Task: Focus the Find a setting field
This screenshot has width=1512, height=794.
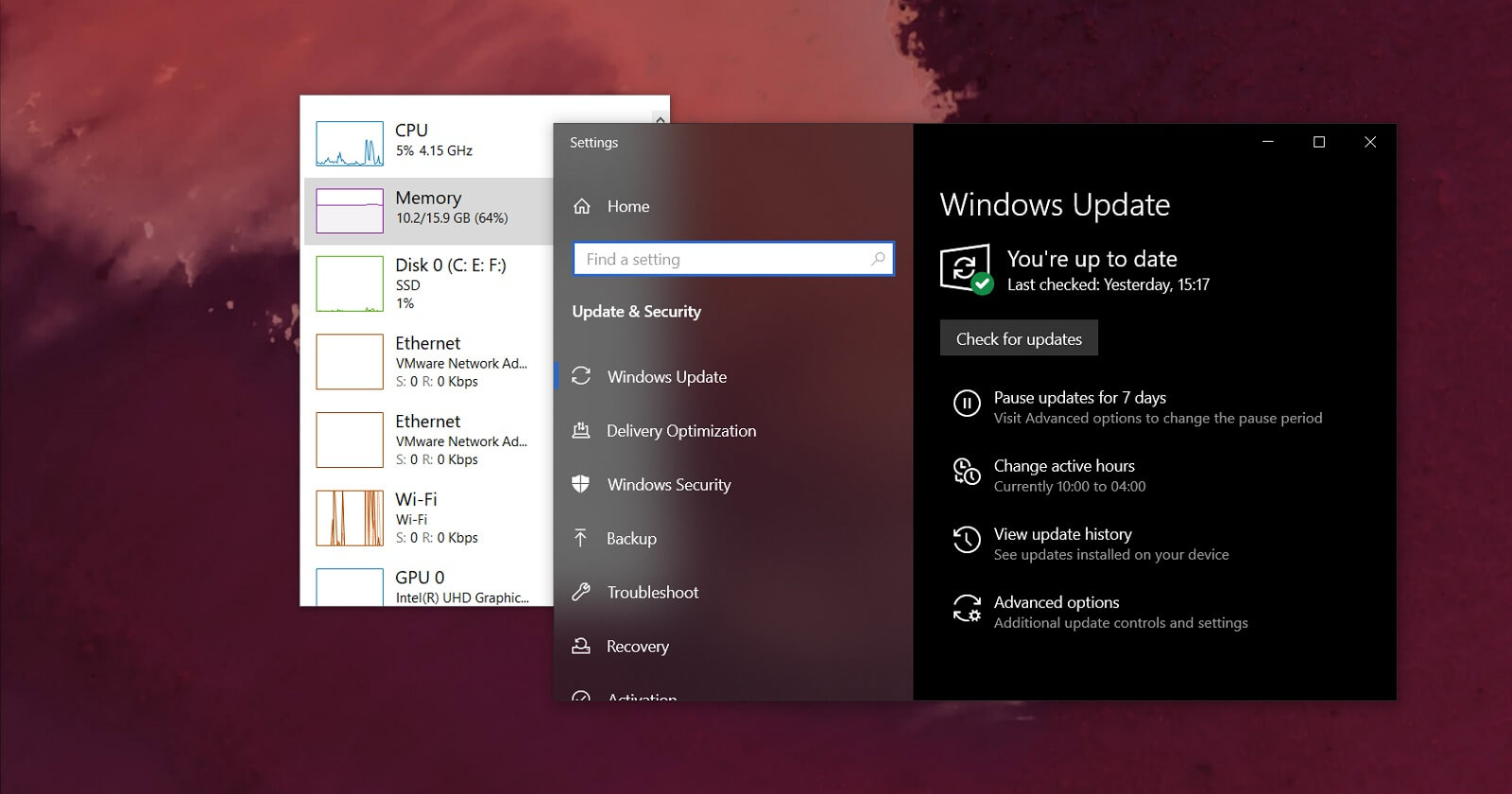Action: (723, 259)
